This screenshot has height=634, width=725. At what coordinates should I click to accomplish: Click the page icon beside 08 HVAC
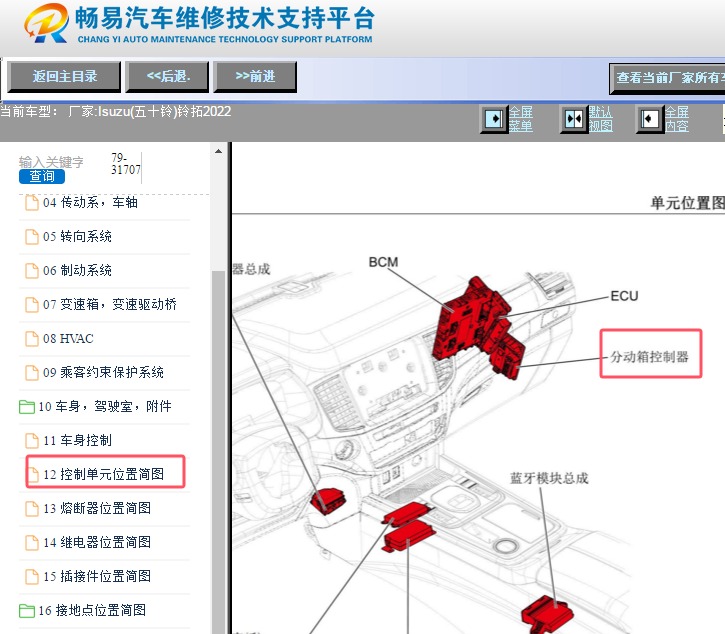coord(32,339)
